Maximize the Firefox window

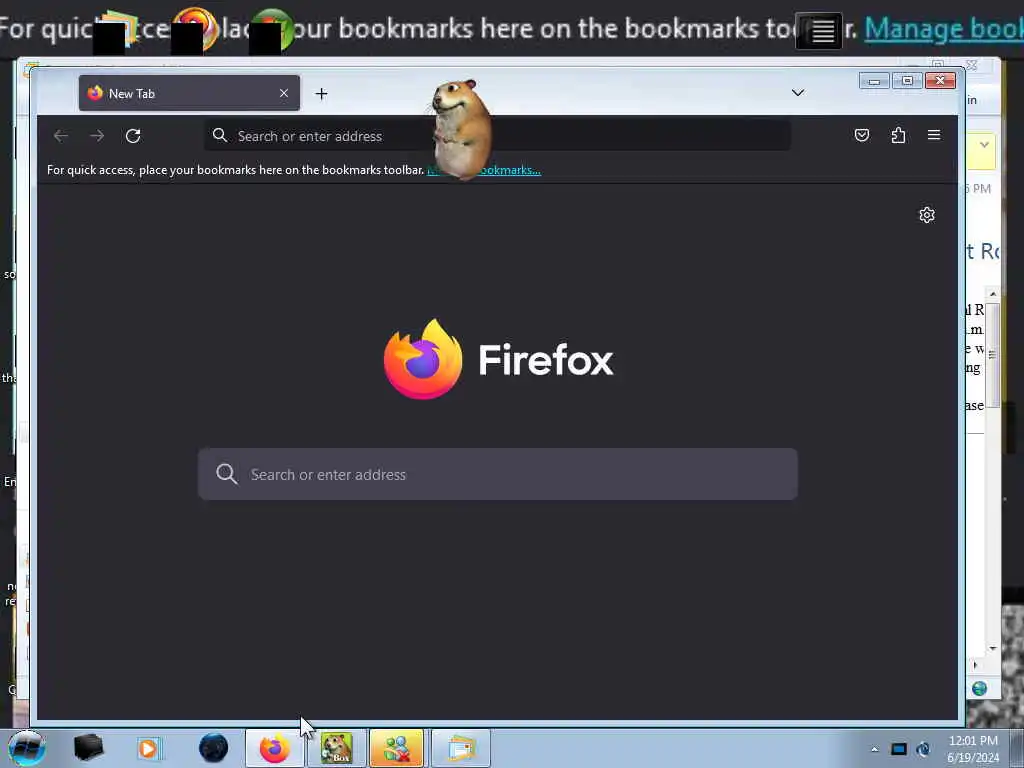click(x=907, y=81)
